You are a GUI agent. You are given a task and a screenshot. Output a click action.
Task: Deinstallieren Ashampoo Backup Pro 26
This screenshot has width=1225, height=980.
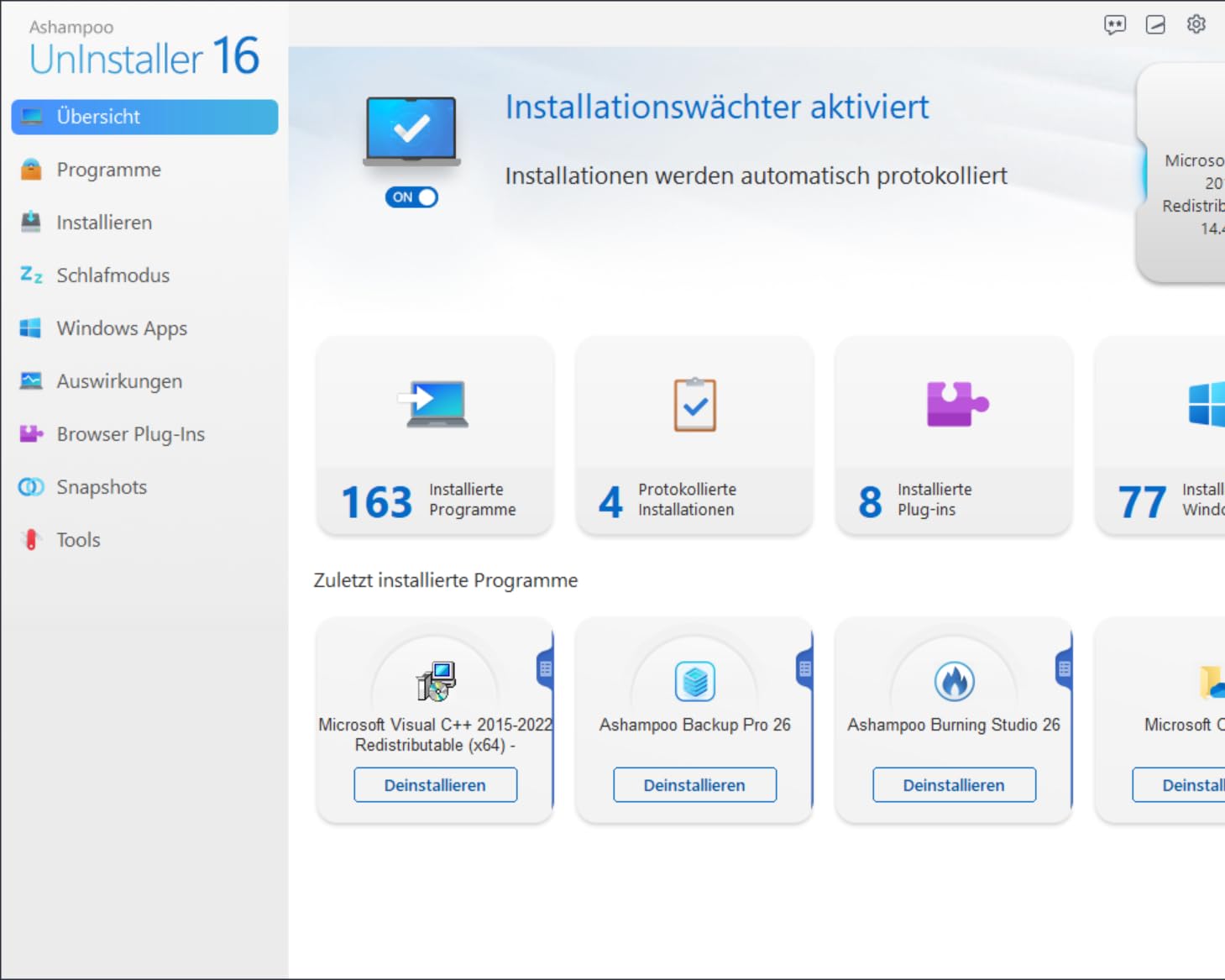(694, 785)
